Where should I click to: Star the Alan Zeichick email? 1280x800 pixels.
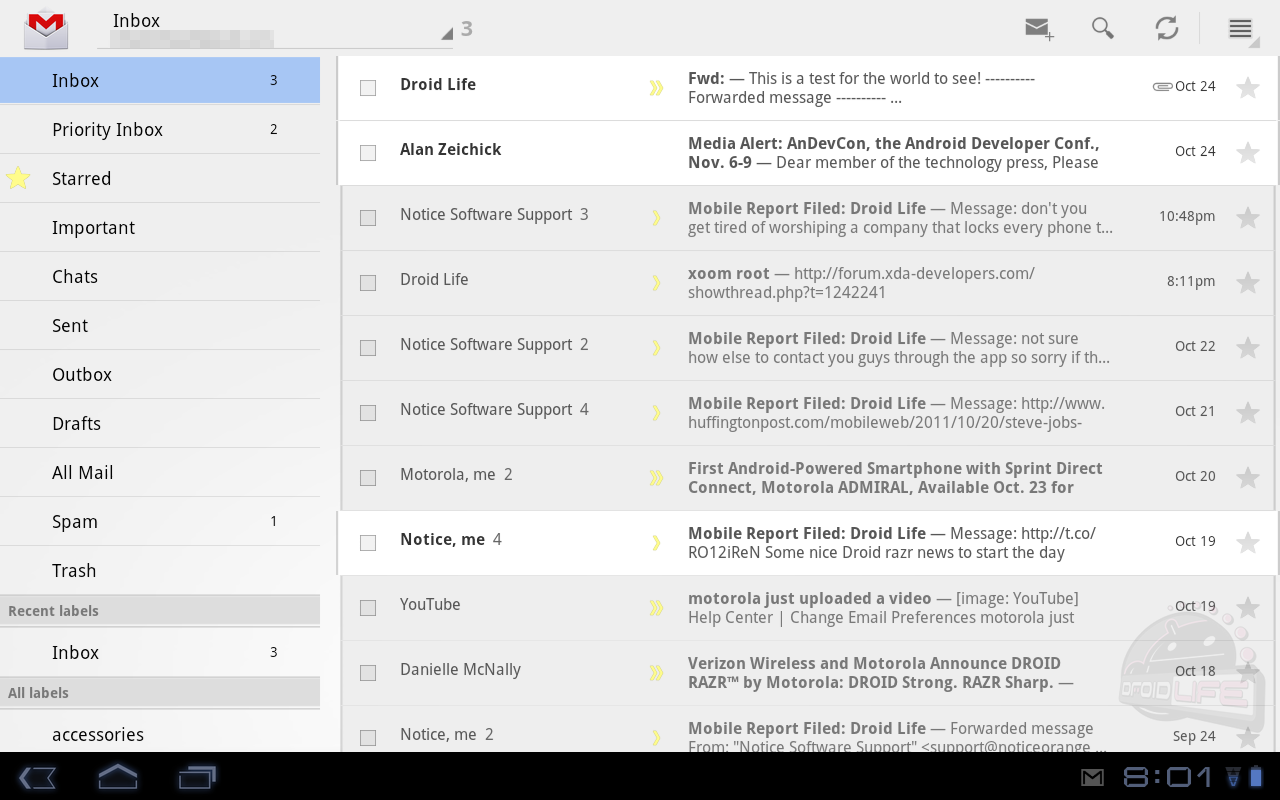1247,153
